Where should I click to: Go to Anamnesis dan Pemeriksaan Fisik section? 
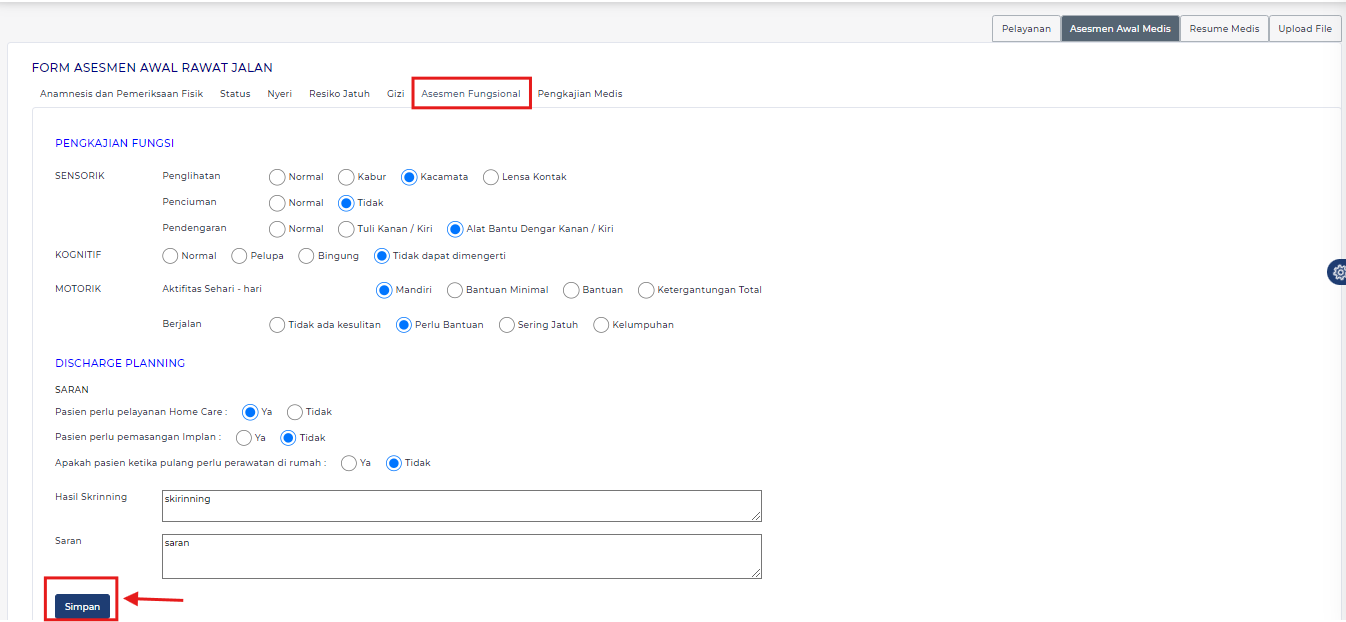(x=121, y=94)
